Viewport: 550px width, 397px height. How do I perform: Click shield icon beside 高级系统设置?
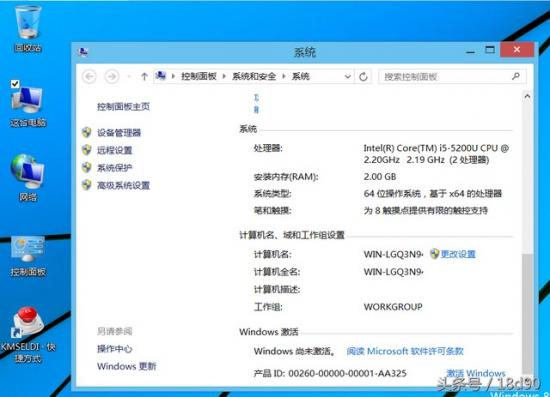click(x=87, y=185)
